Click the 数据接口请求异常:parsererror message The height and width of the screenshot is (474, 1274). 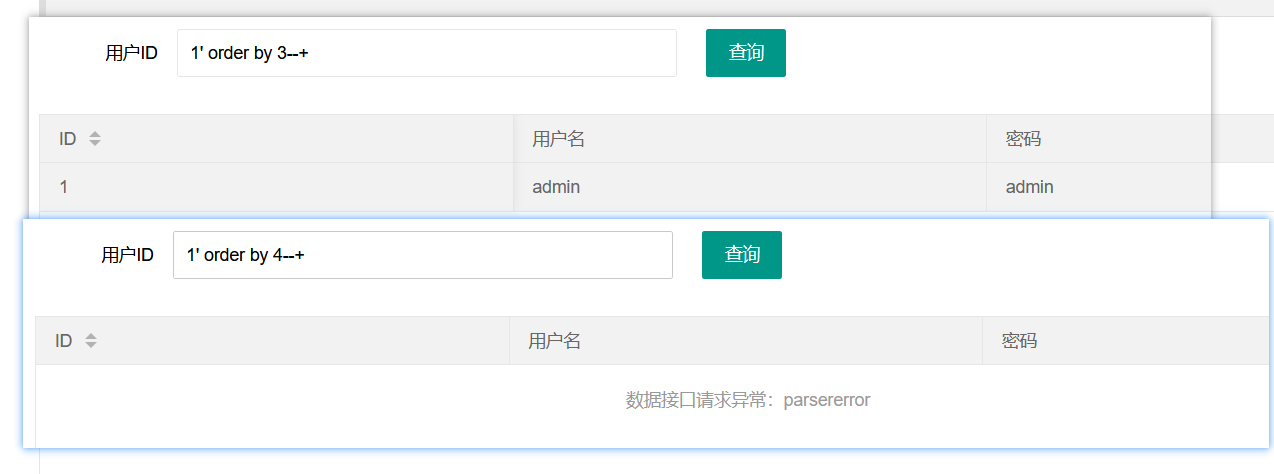(x=748, y=400)
